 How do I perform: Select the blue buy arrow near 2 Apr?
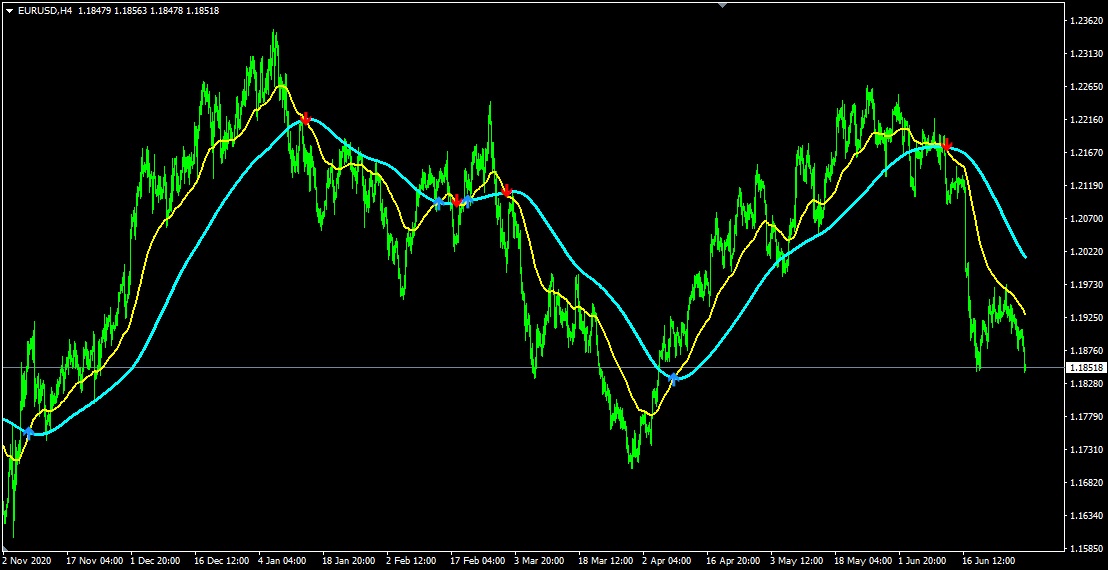(x=674, y=379)
